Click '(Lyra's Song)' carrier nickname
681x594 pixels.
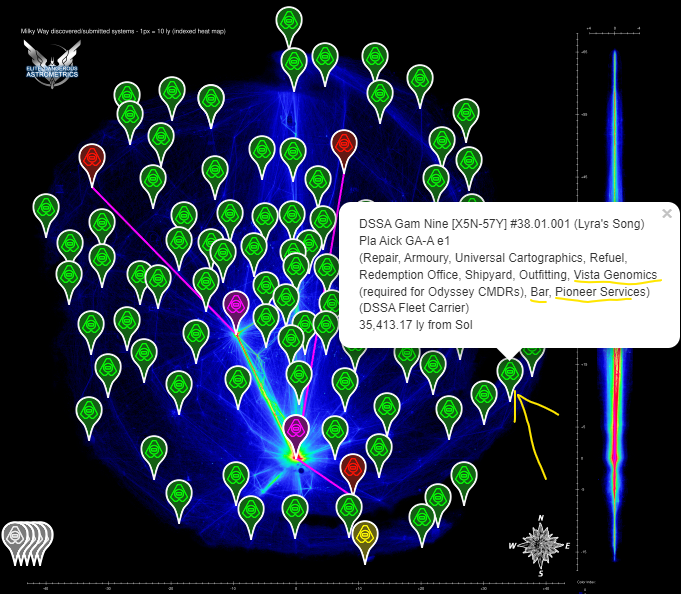[x=609, y=224]
